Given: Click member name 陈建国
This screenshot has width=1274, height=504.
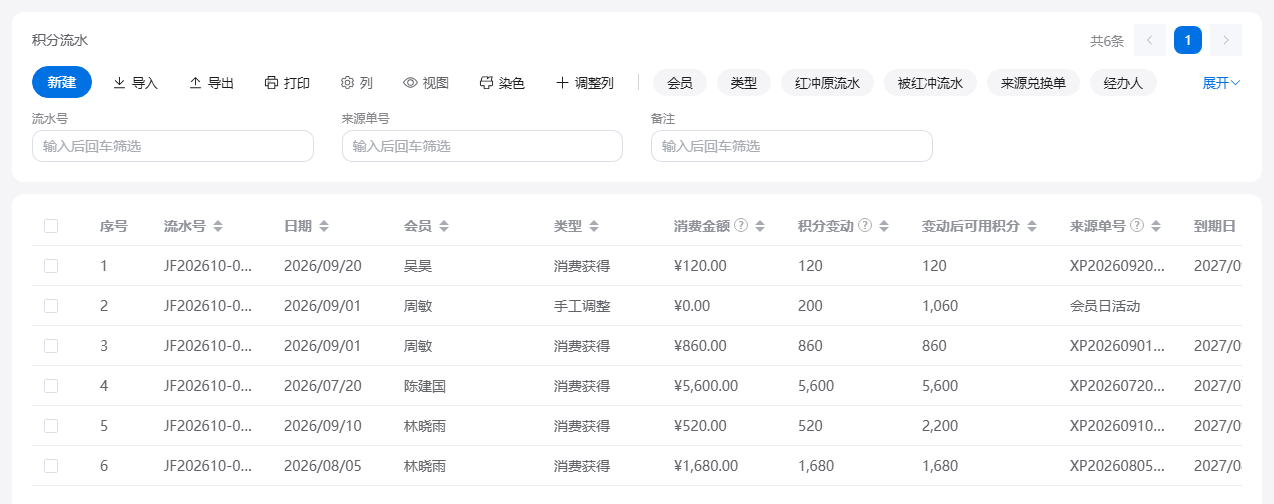Looking at the screenshot, I should click(x=425, y=386).
